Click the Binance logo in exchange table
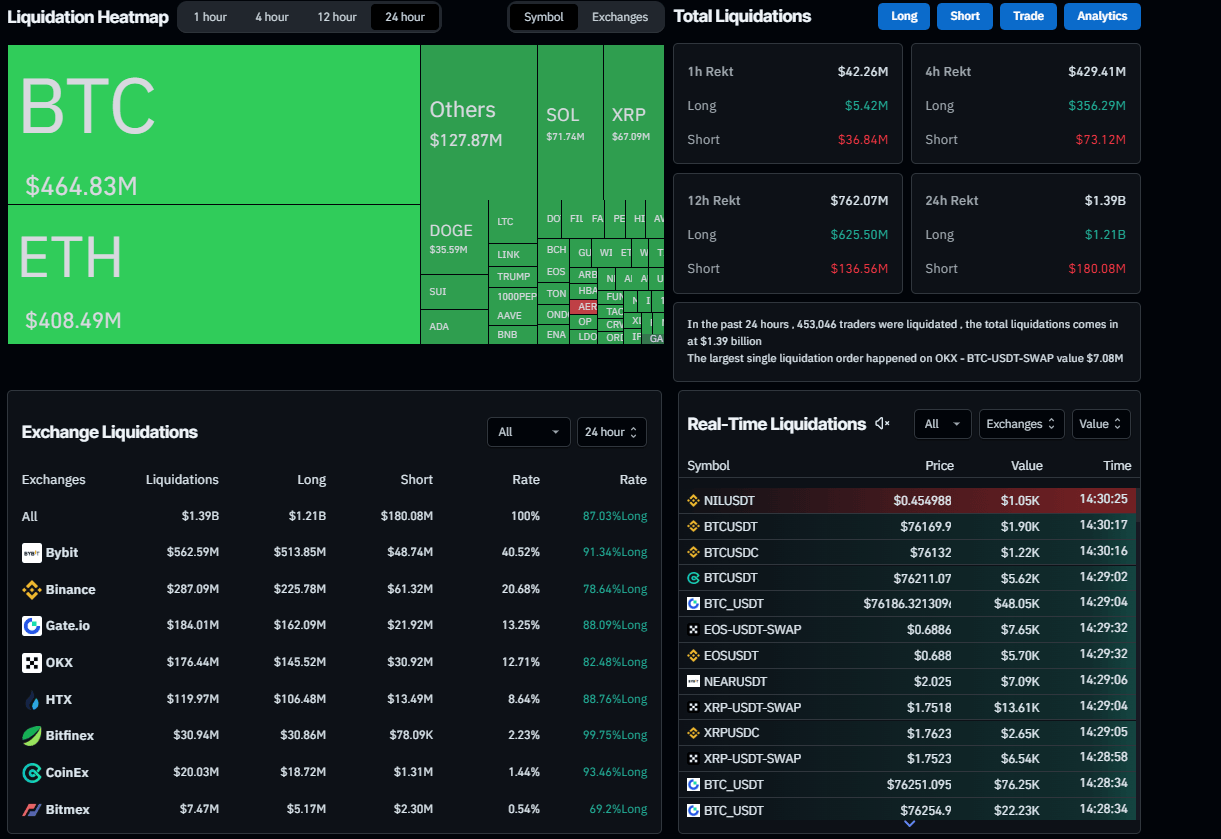 [x=32, y=590]
